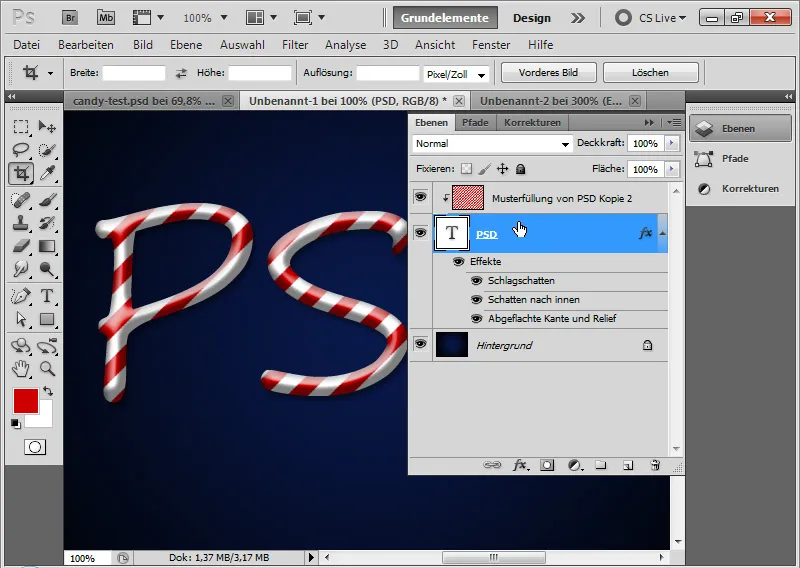Click the link layers icon

pyautogui.click(x=492, y=465)
